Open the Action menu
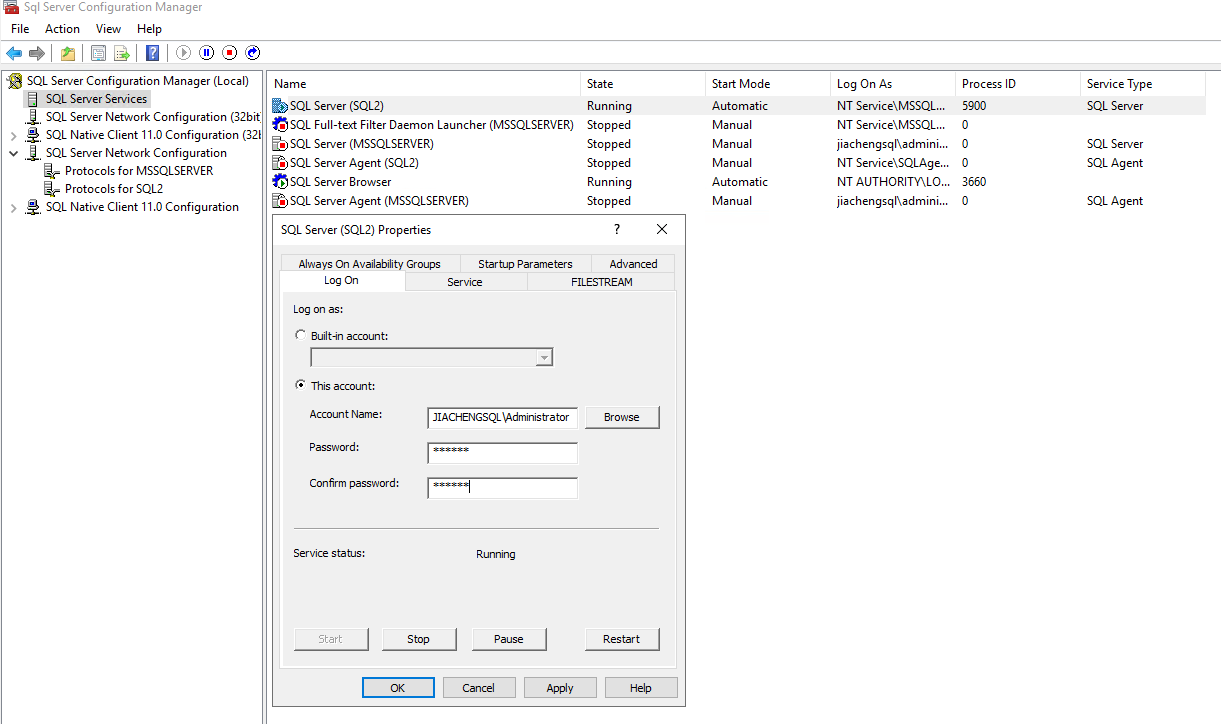1221x724 pixels. click(62, 29)
